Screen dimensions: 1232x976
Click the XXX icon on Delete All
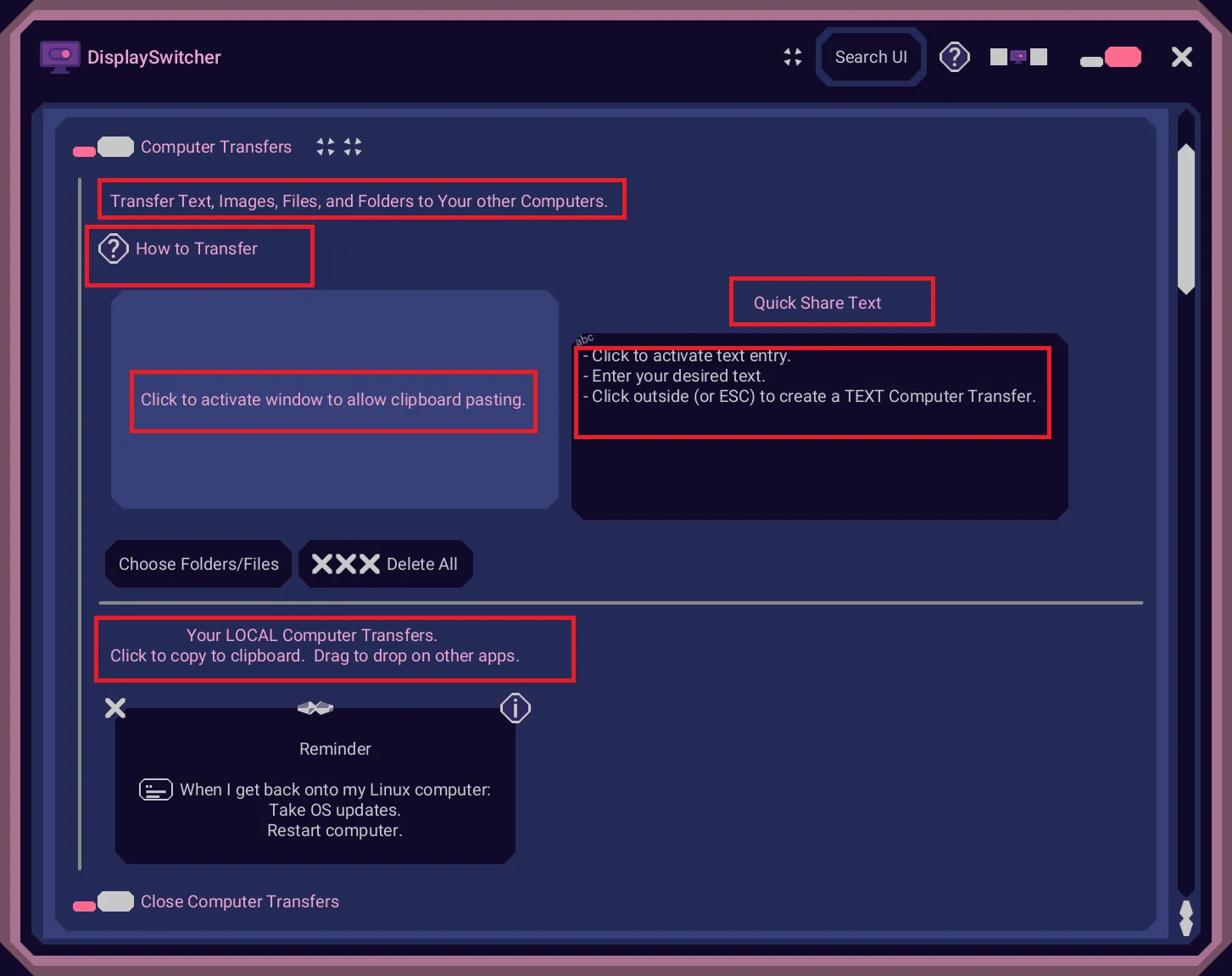(346, 564)
